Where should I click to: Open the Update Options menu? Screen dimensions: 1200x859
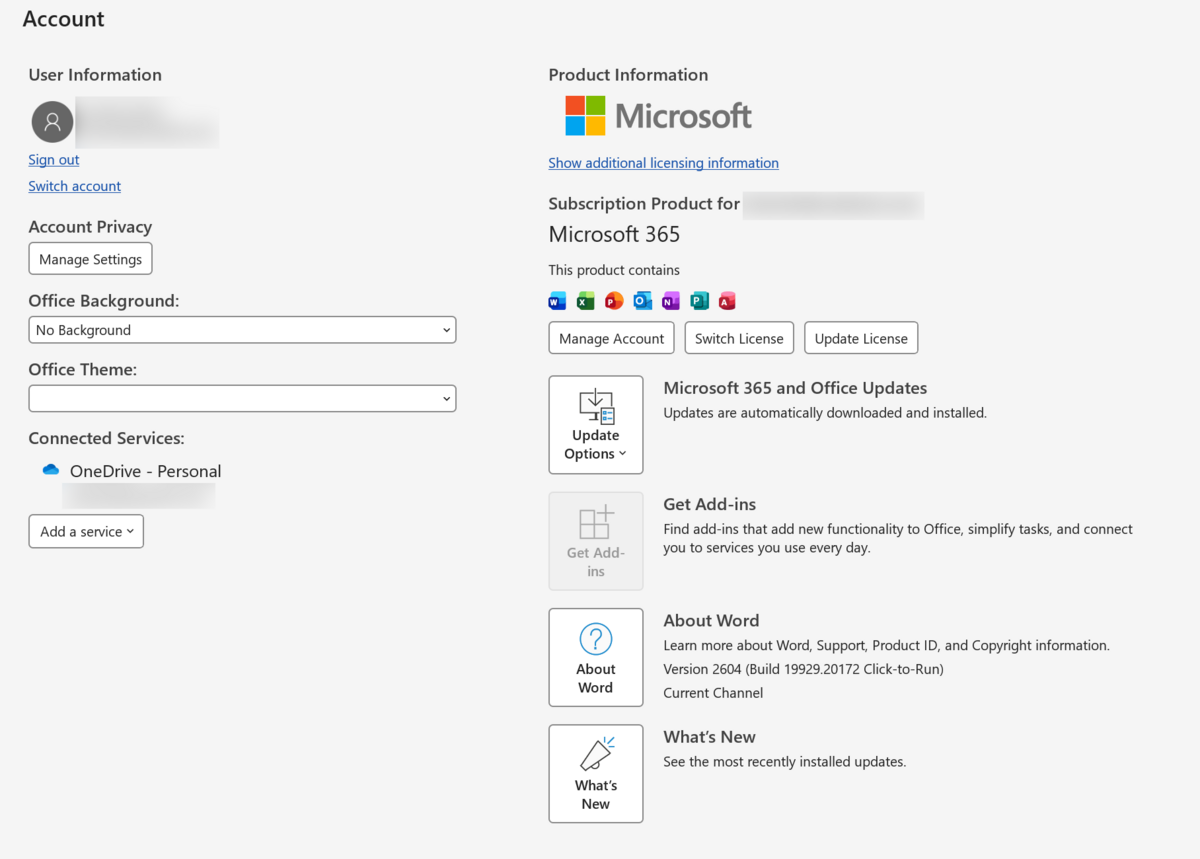(596, 425)
